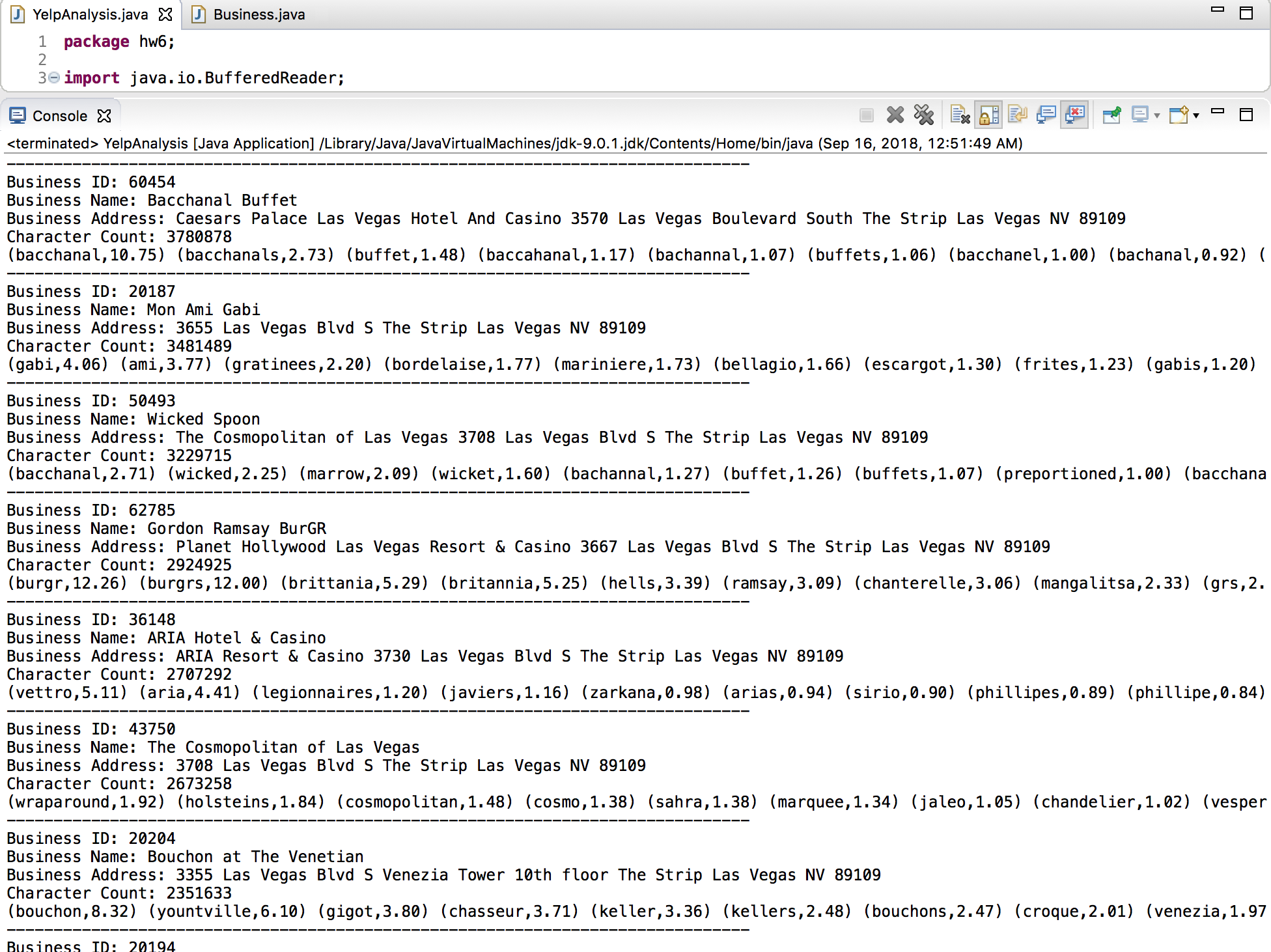The height and width of the screenshot is (952, 1271).
Task: Click the Open Console icon
Action: point(1179,115)
